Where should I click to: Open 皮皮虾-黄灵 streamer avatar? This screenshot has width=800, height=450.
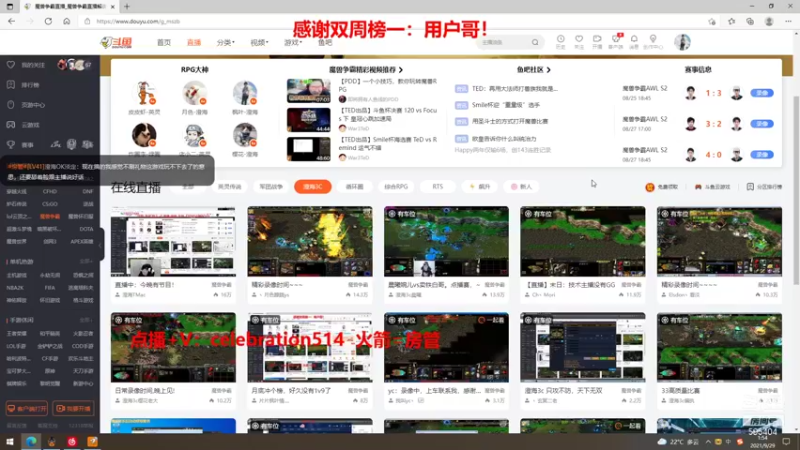point(144,93)
